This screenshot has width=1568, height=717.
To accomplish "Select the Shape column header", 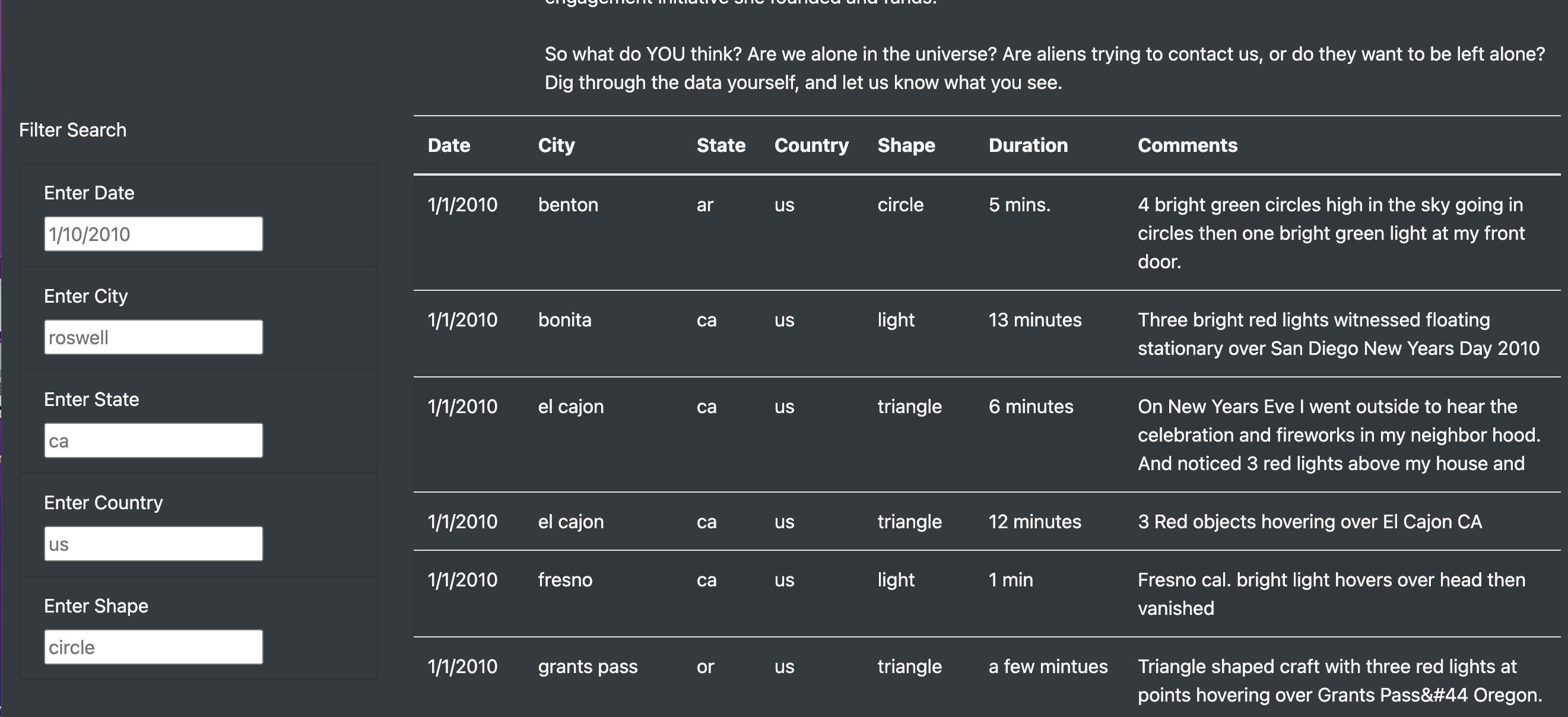I will [x=906, y=145].
